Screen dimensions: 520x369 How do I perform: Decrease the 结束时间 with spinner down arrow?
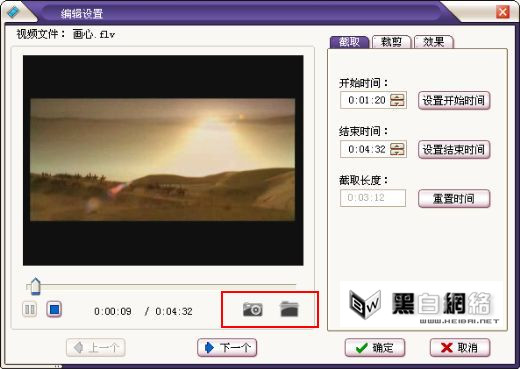[x=397, y=153]
